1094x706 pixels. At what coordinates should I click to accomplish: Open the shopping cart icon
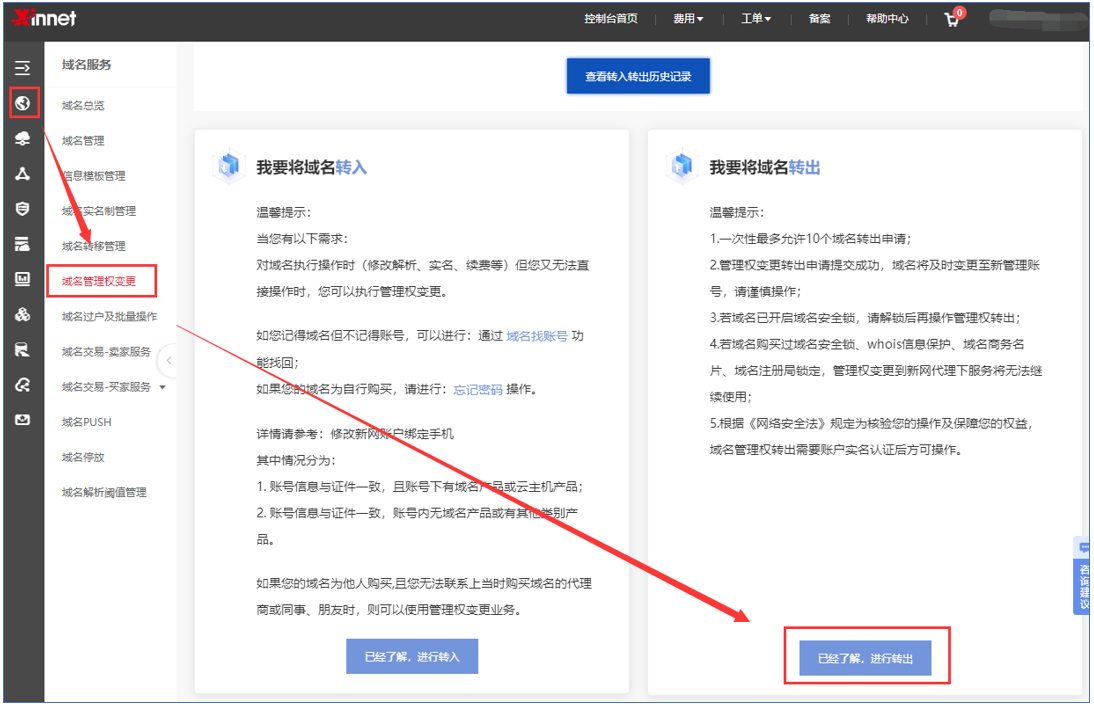(x=951, y=19)
